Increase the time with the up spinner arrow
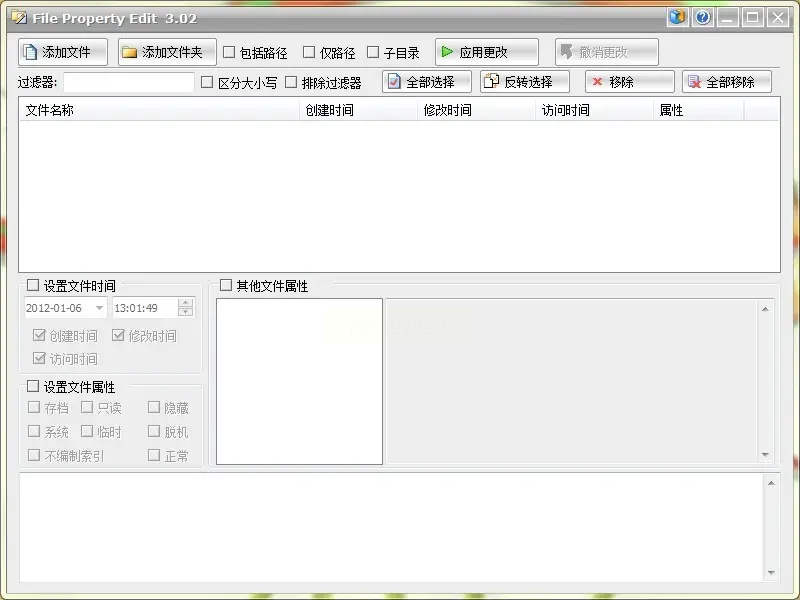Screen dimensions: 800x600 [186, 303]
